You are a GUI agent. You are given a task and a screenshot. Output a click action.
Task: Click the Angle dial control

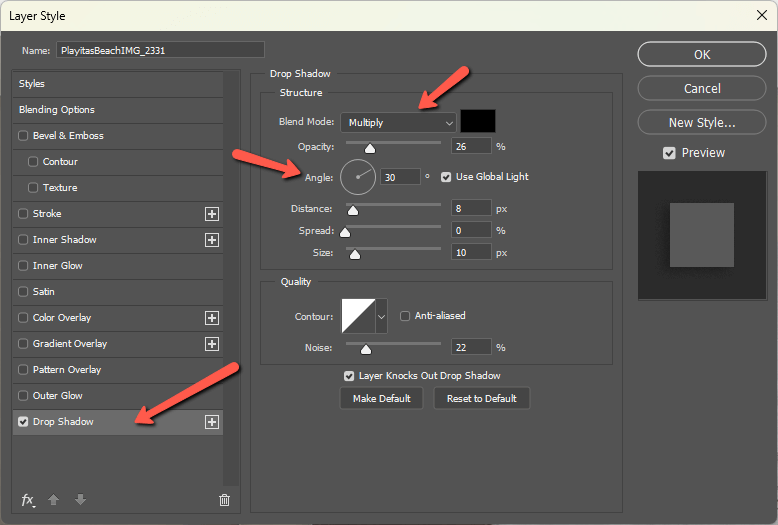coord(358,177)
